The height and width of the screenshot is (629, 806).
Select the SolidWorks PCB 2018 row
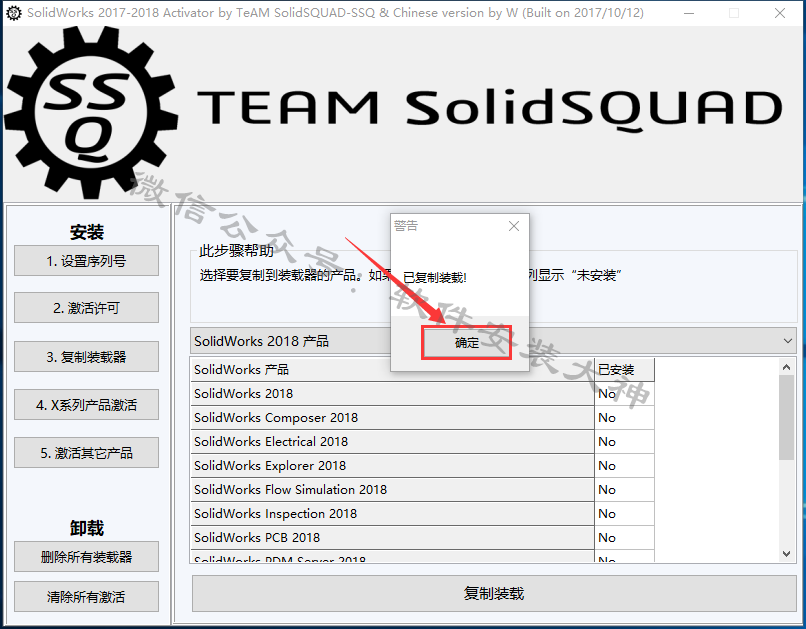point(392,538)
